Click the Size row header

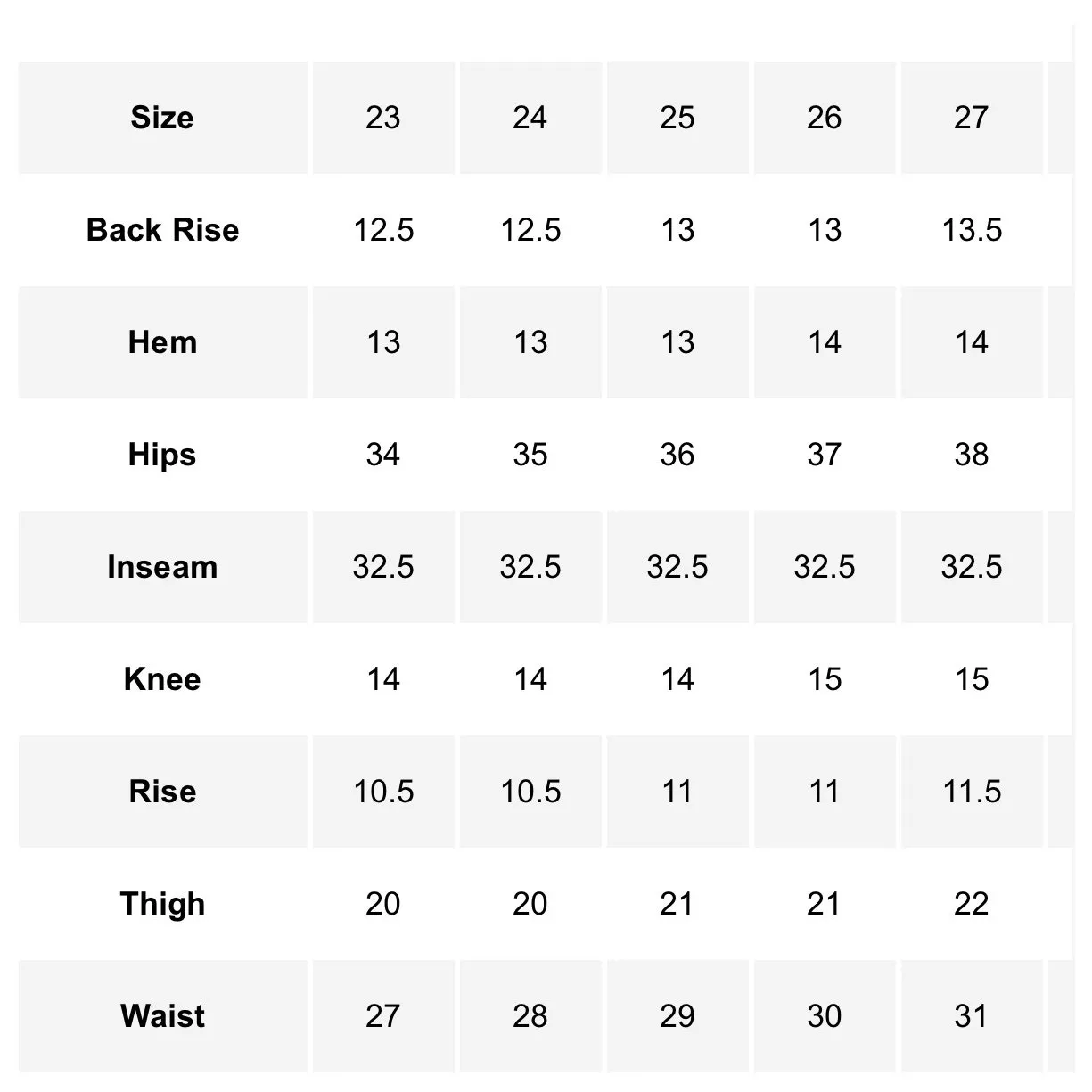(162, 118)
